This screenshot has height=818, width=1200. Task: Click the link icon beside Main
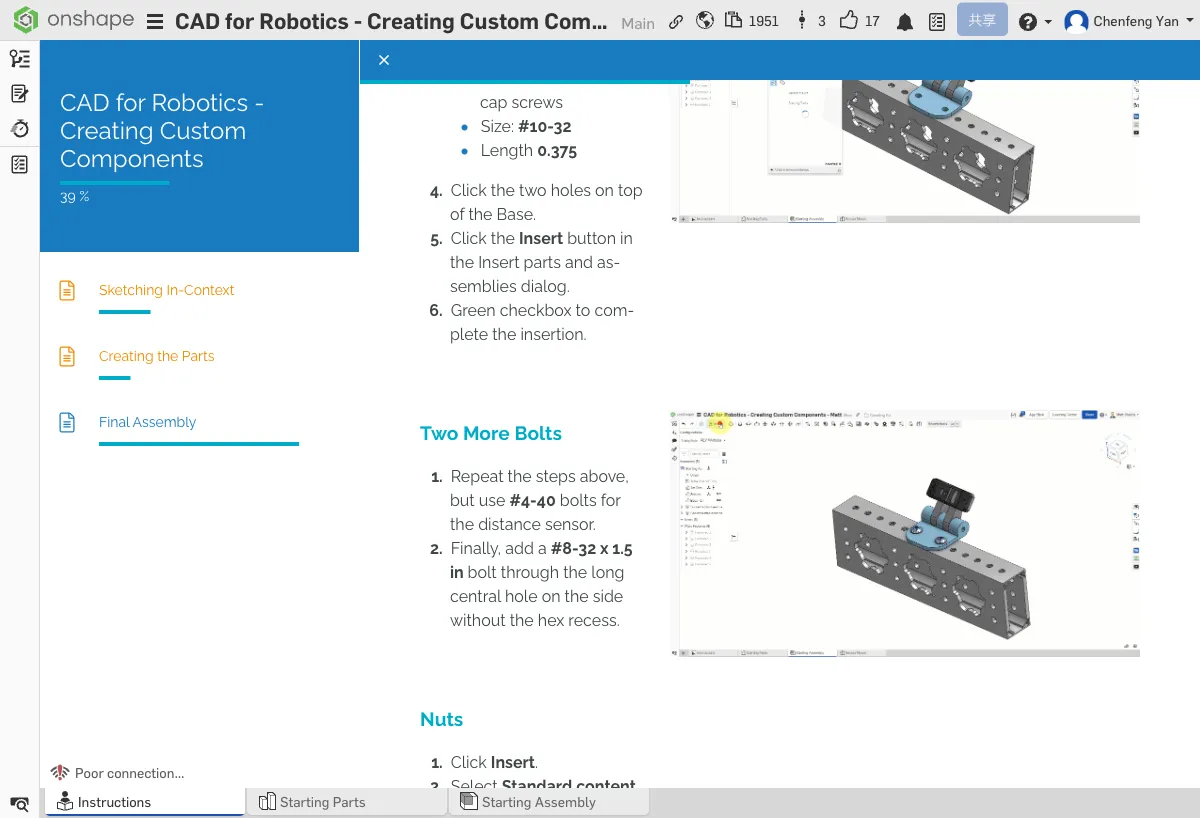677,22
